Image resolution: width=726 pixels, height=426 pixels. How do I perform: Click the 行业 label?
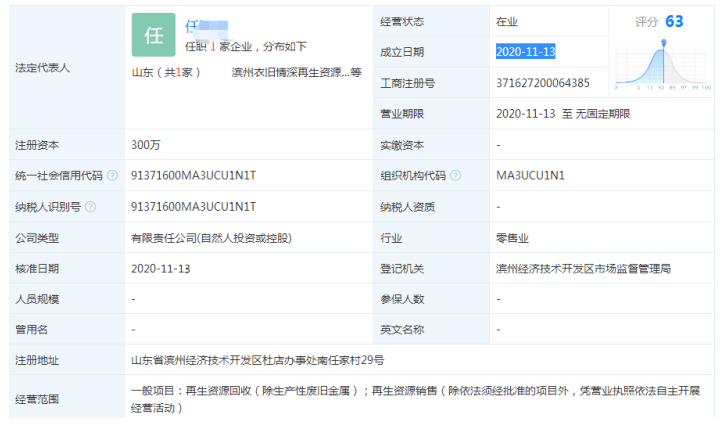click(391, 238)
